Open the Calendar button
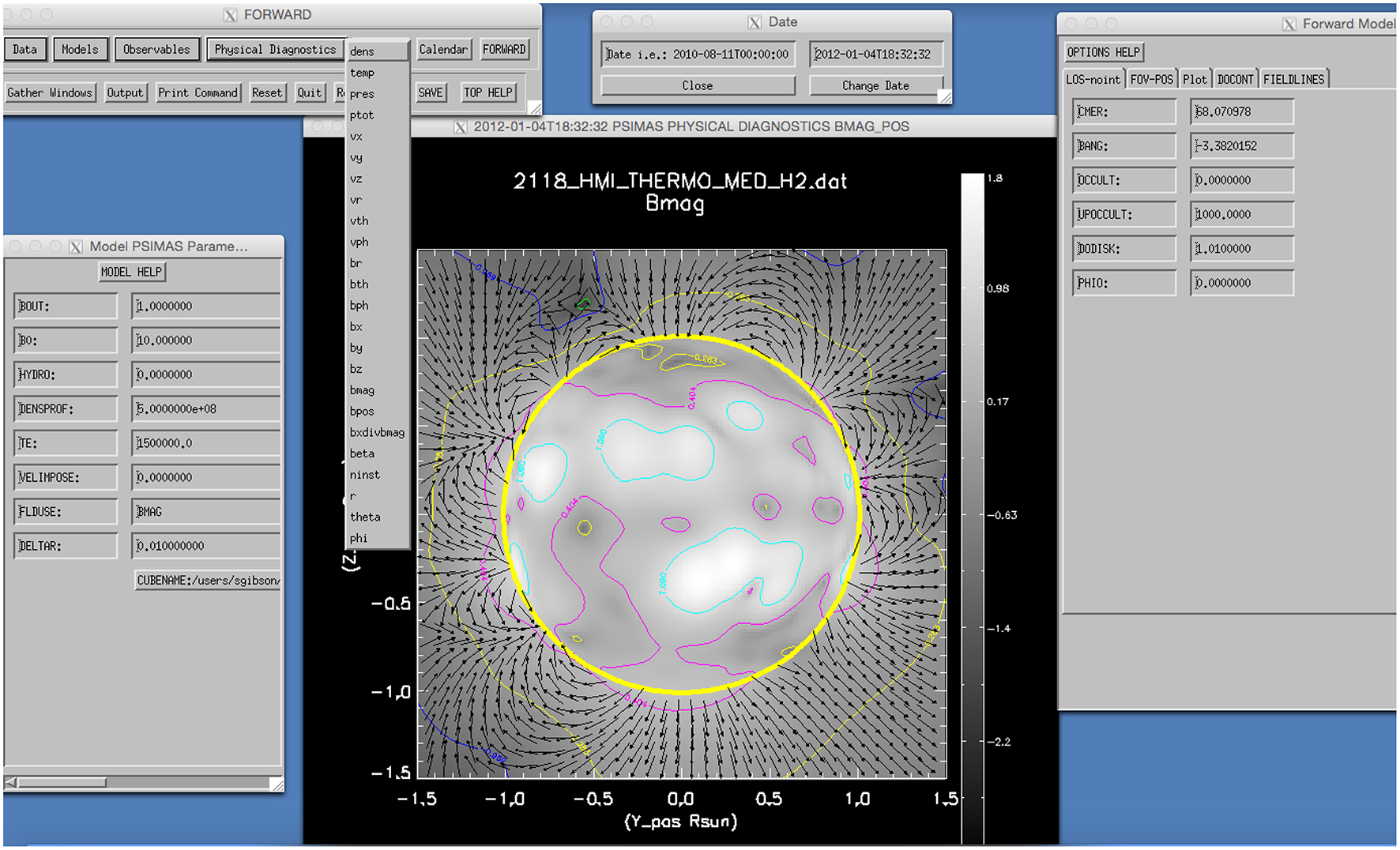Image resolution: width=1400 pixels, height=850 pixels. point(443,49)
